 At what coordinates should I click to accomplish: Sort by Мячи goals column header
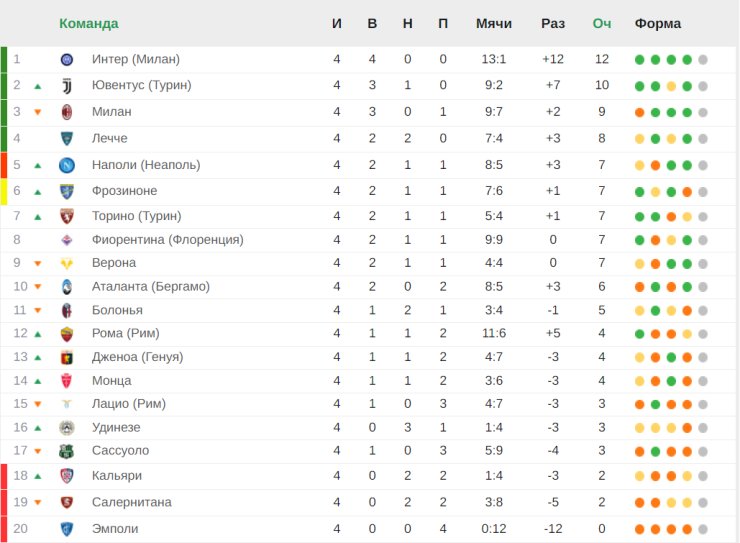coord(494,24)
